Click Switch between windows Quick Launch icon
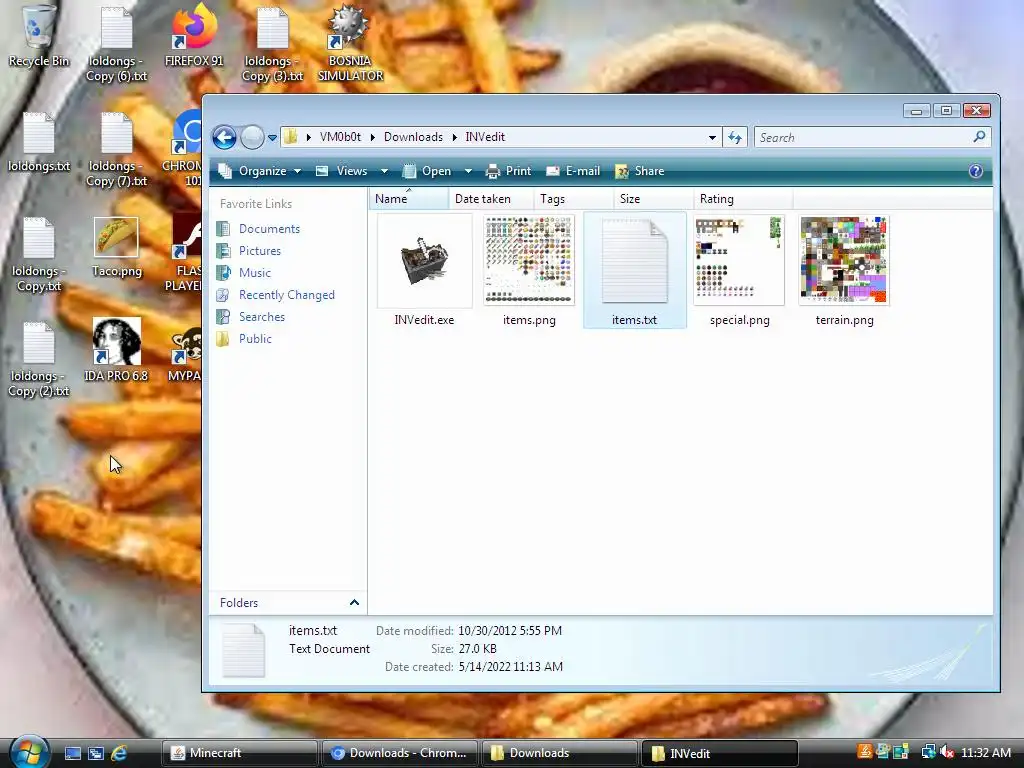This screenshot has height=768, width=1024. coord(96,753)
